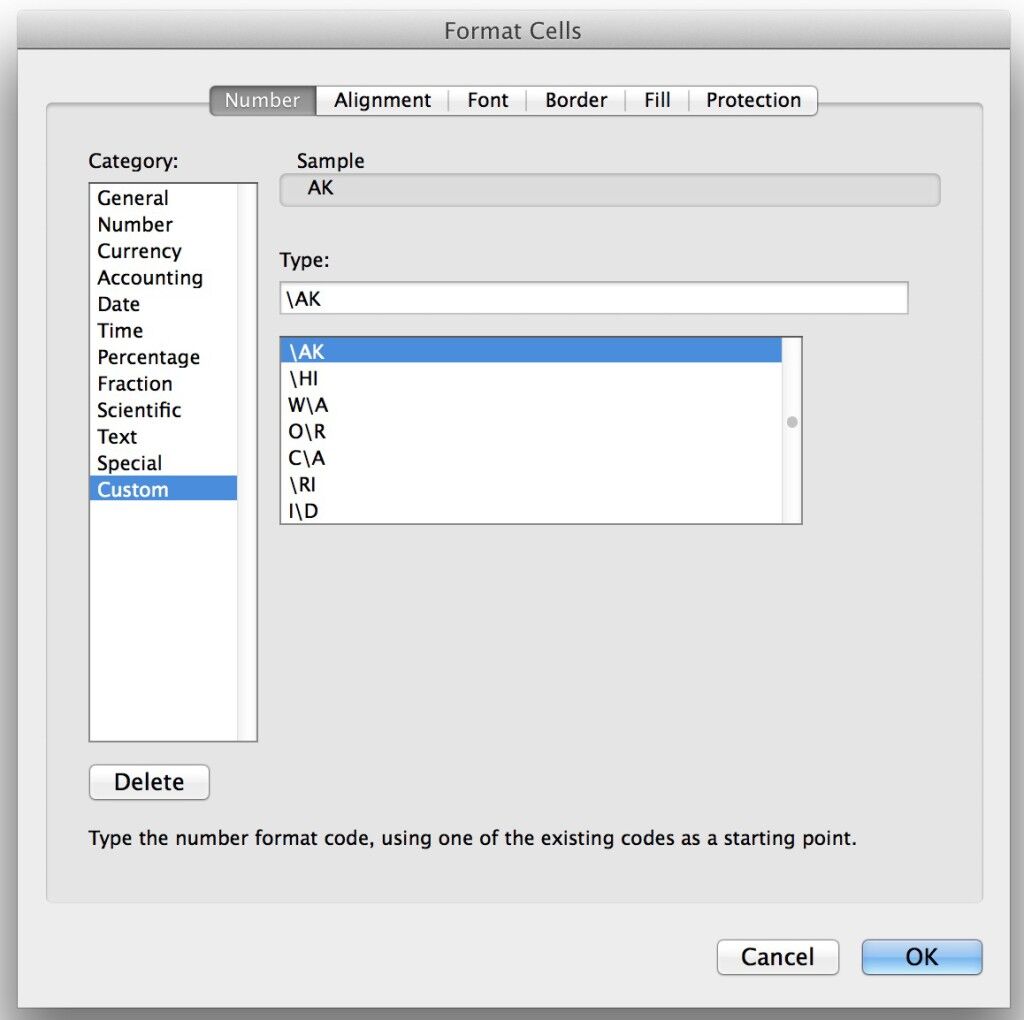Click the Type format code field

click(593, 298)
